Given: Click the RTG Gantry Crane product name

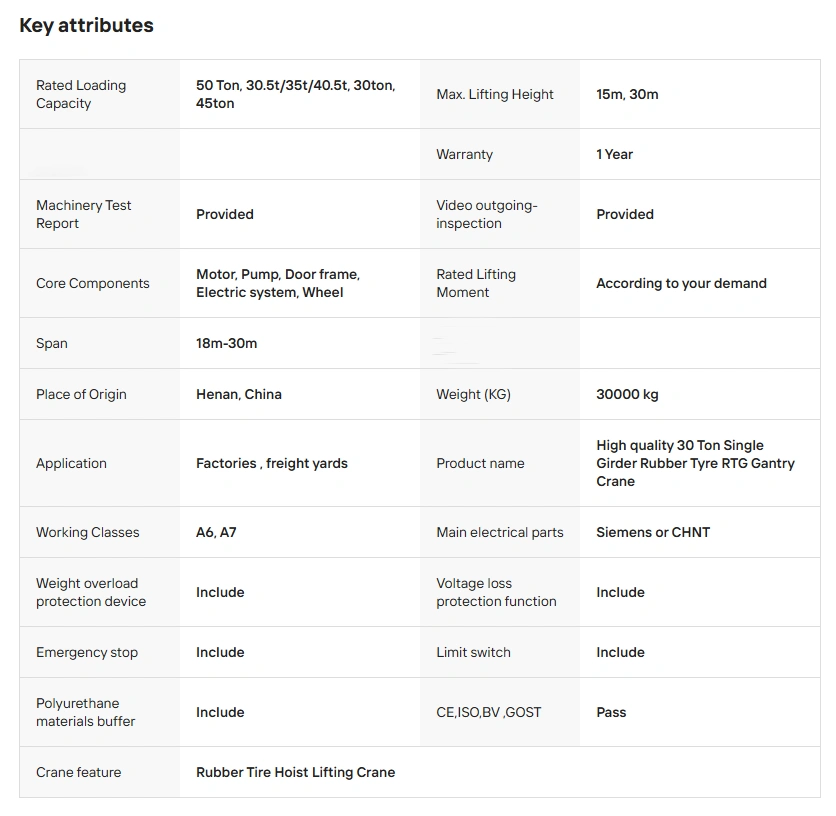Looking at the screenshot, I should click(695, 463).
